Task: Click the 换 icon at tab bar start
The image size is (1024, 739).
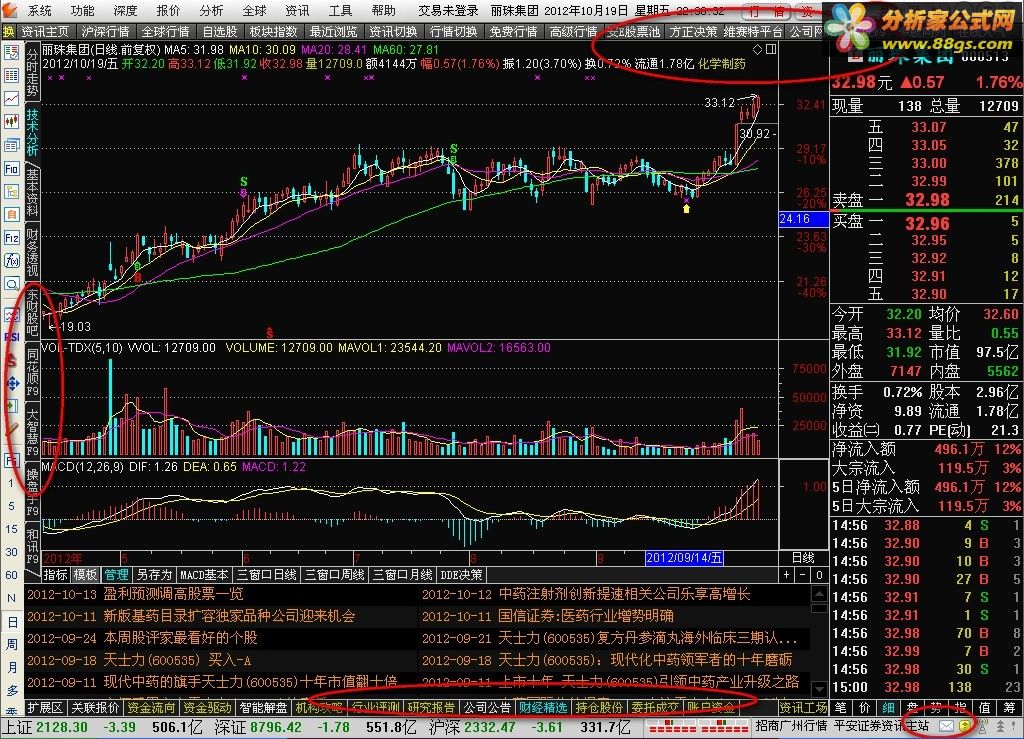Action: [x=8, y=31]
